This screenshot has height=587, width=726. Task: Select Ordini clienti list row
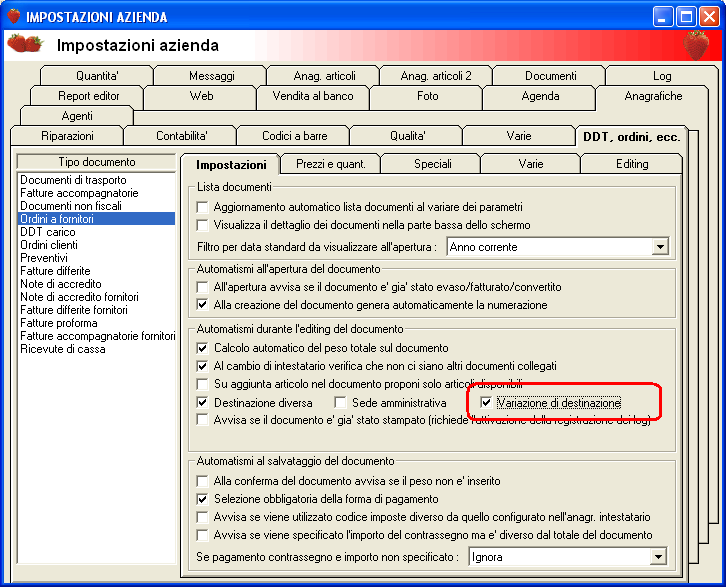coord(97,245)
